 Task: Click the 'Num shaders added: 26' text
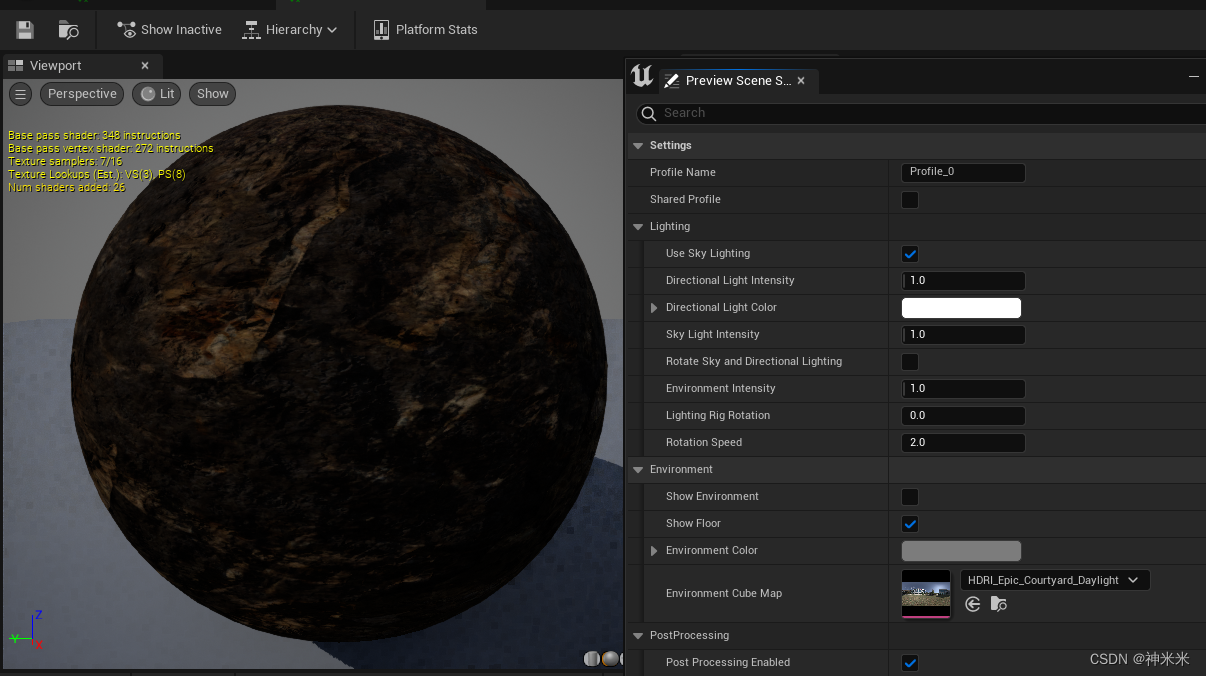pyautogui.click(x=67, y=187)
